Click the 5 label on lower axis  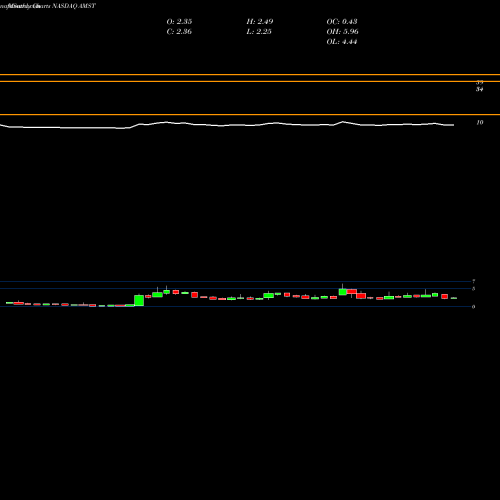click(473, 289)
